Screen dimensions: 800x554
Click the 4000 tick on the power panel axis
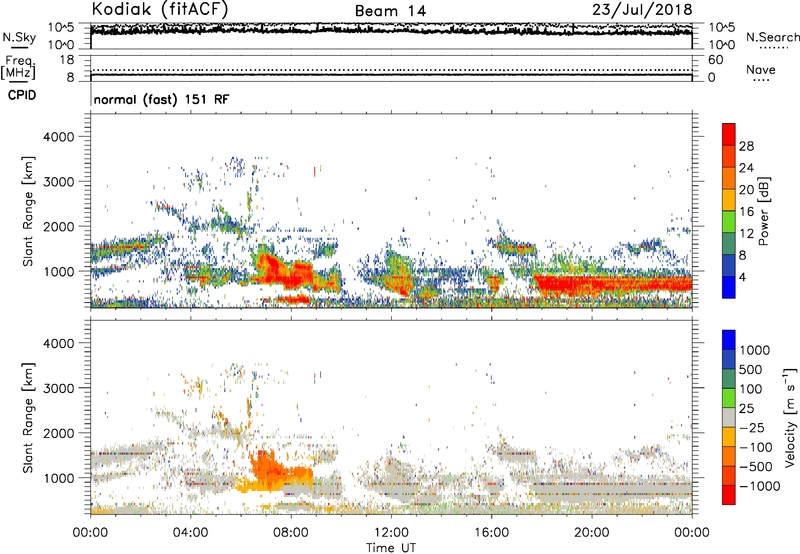click(59, 137)
